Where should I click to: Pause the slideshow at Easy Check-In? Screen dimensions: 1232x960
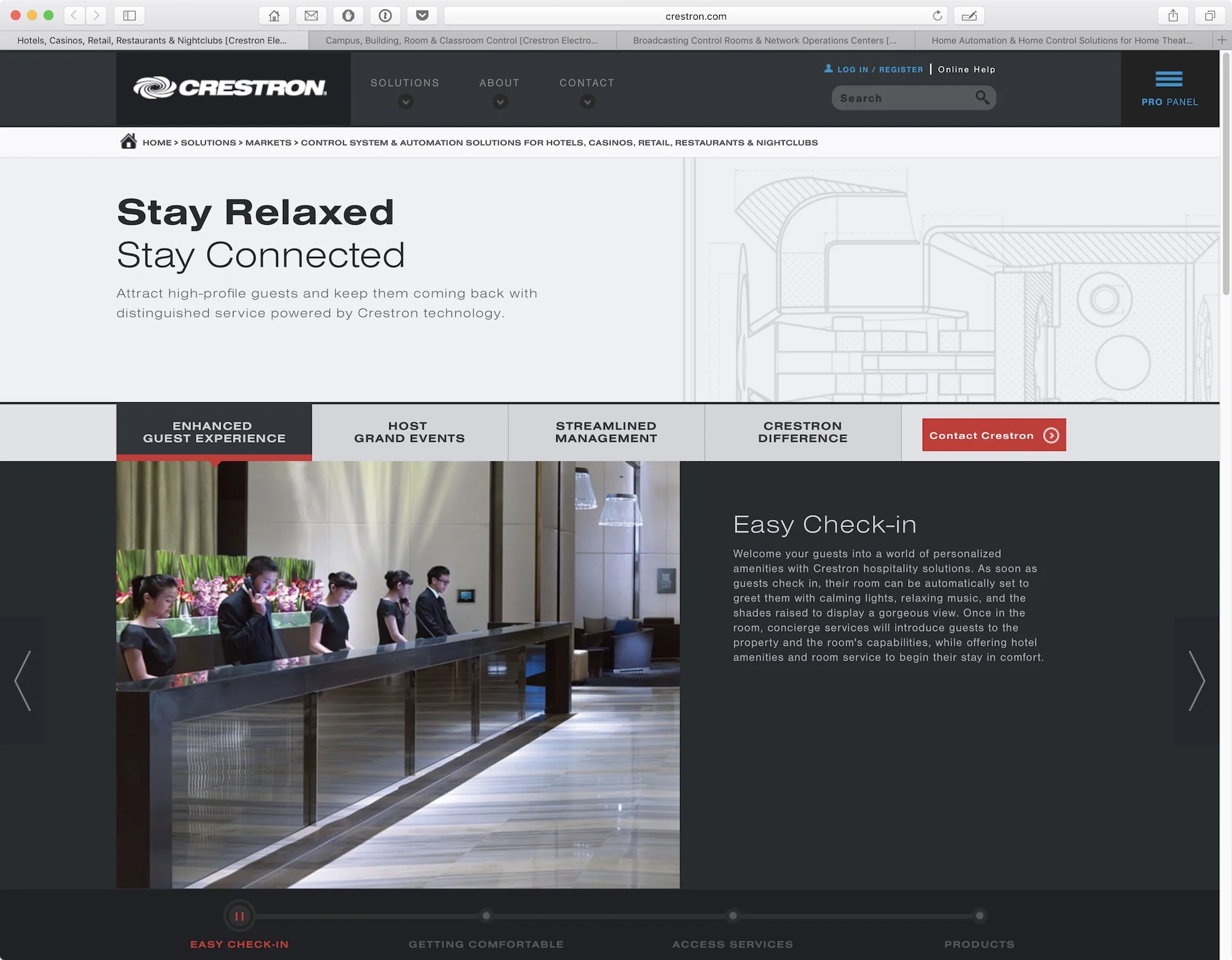click(x=239, y=916)
